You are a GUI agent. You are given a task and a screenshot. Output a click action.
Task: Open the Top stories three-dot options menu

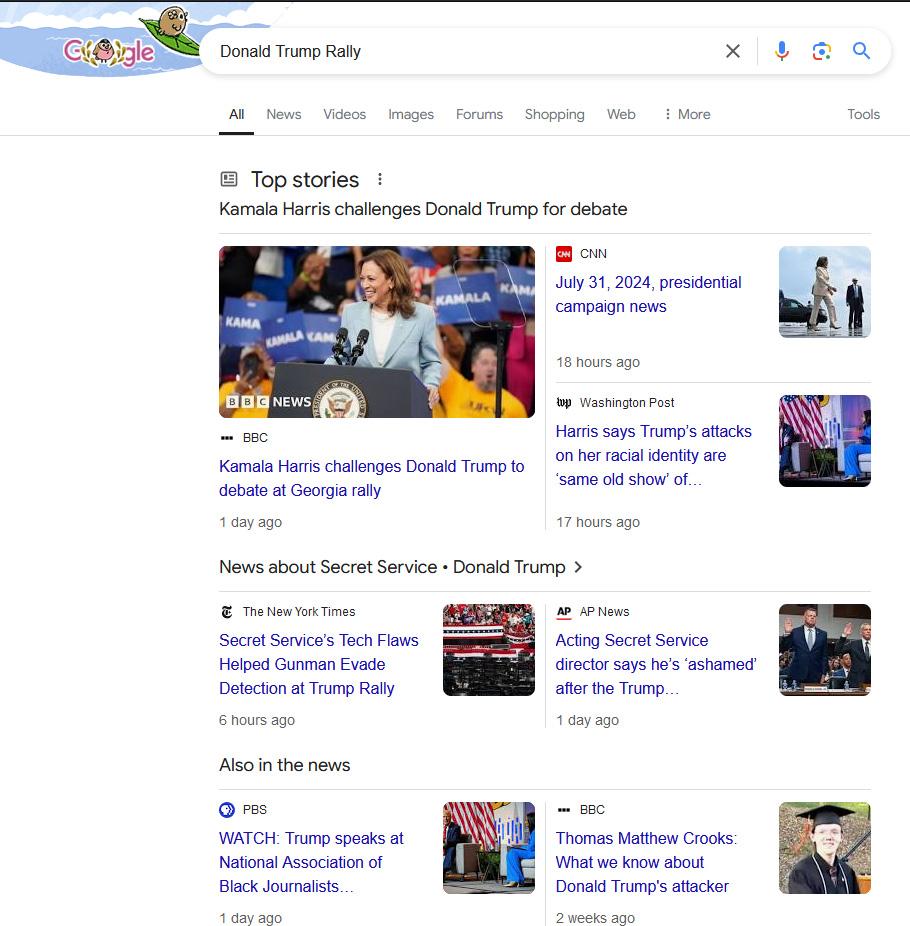point(380,179)
